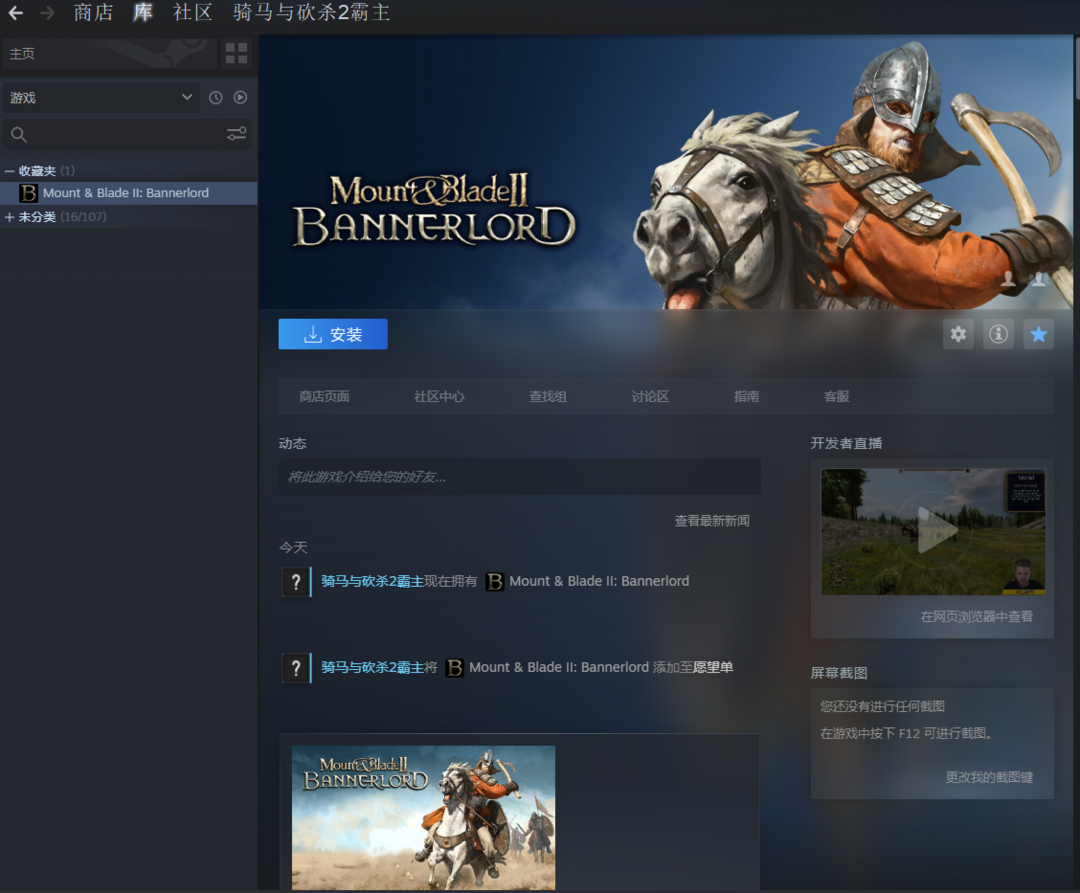Click the back navigation arrow
Viewport: 1080px width, 893px height.
tap(16, 13)
